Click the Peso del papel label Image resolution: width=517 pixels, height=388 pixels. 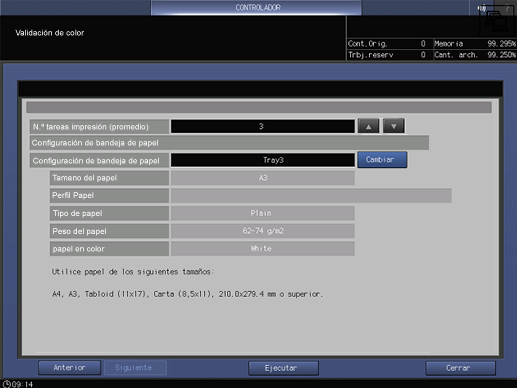click(109, 231)
